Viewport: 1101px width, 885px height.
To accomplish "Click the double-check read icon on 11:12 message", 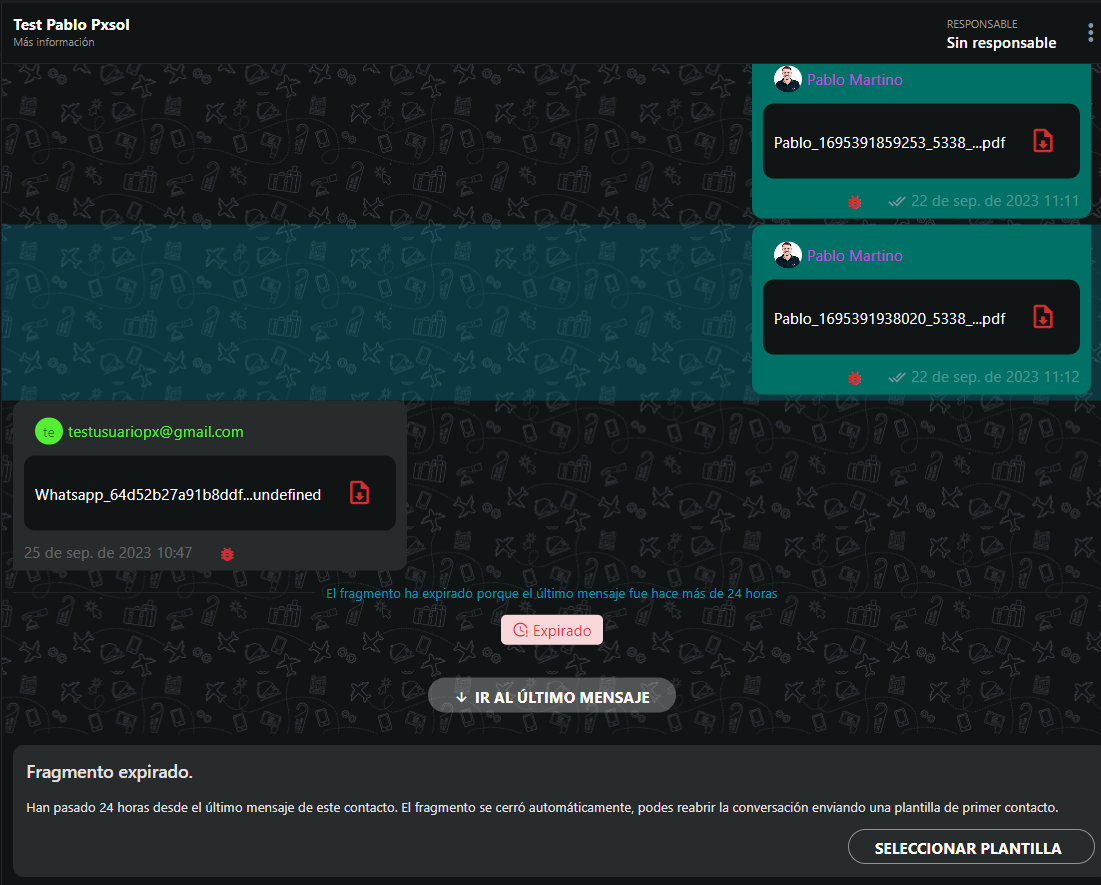I will pos(896,378).
